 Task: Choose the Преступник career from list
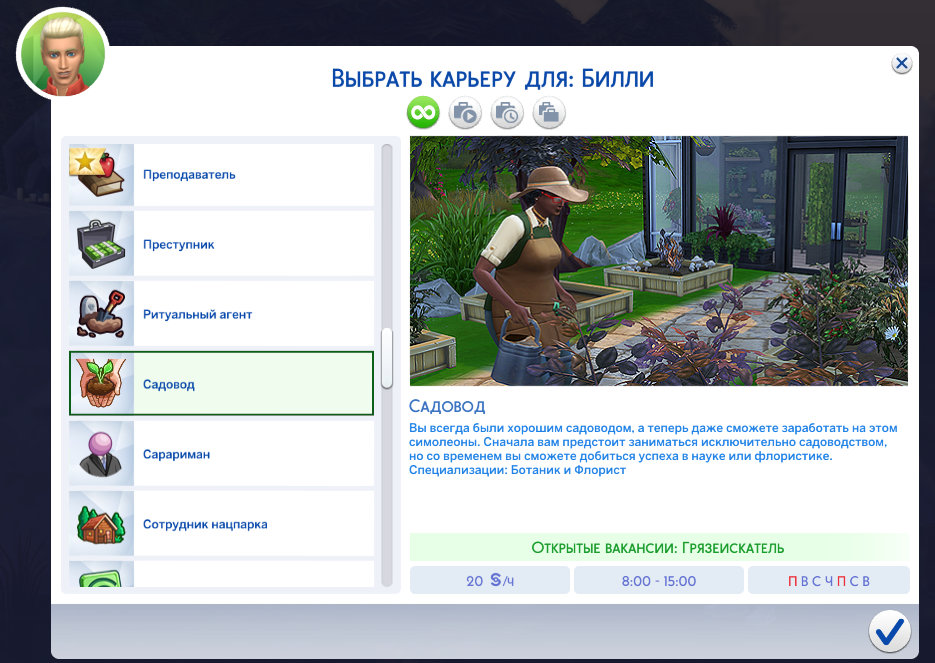point(250,245)
